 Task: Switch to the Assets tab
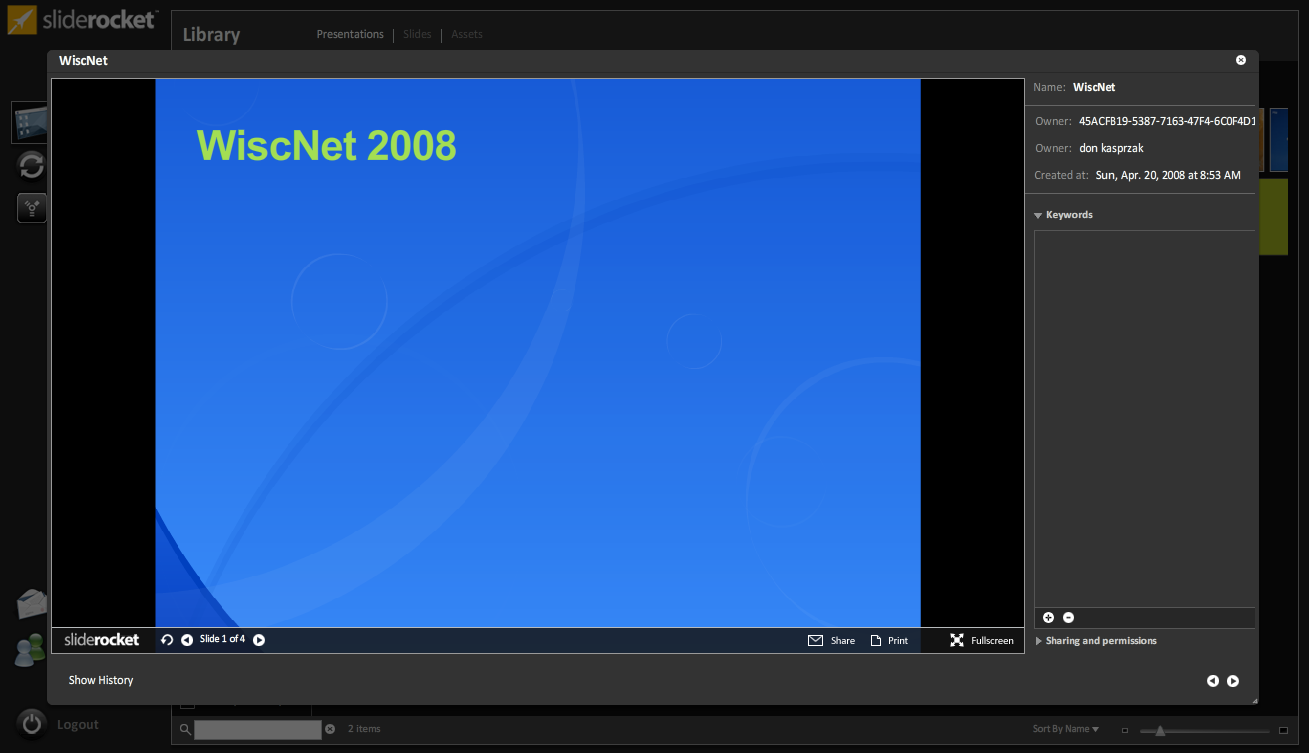pos(467,34)
